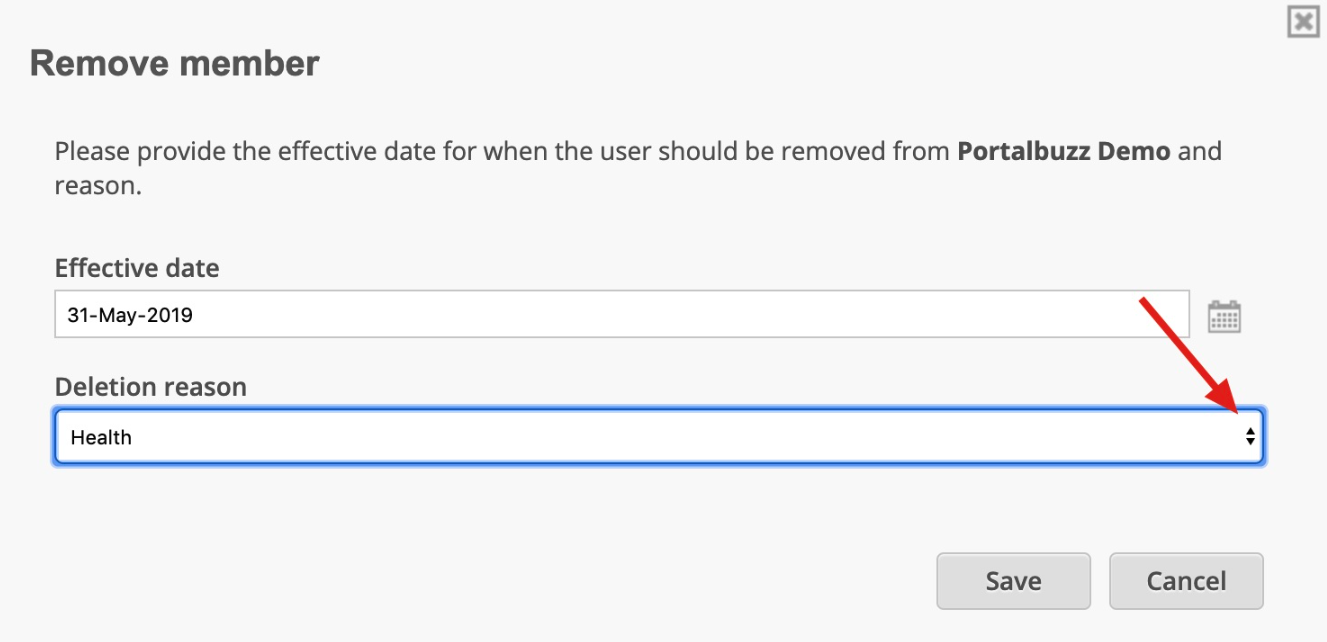Click the 31-May-2019 date text

tap(130, 315)
